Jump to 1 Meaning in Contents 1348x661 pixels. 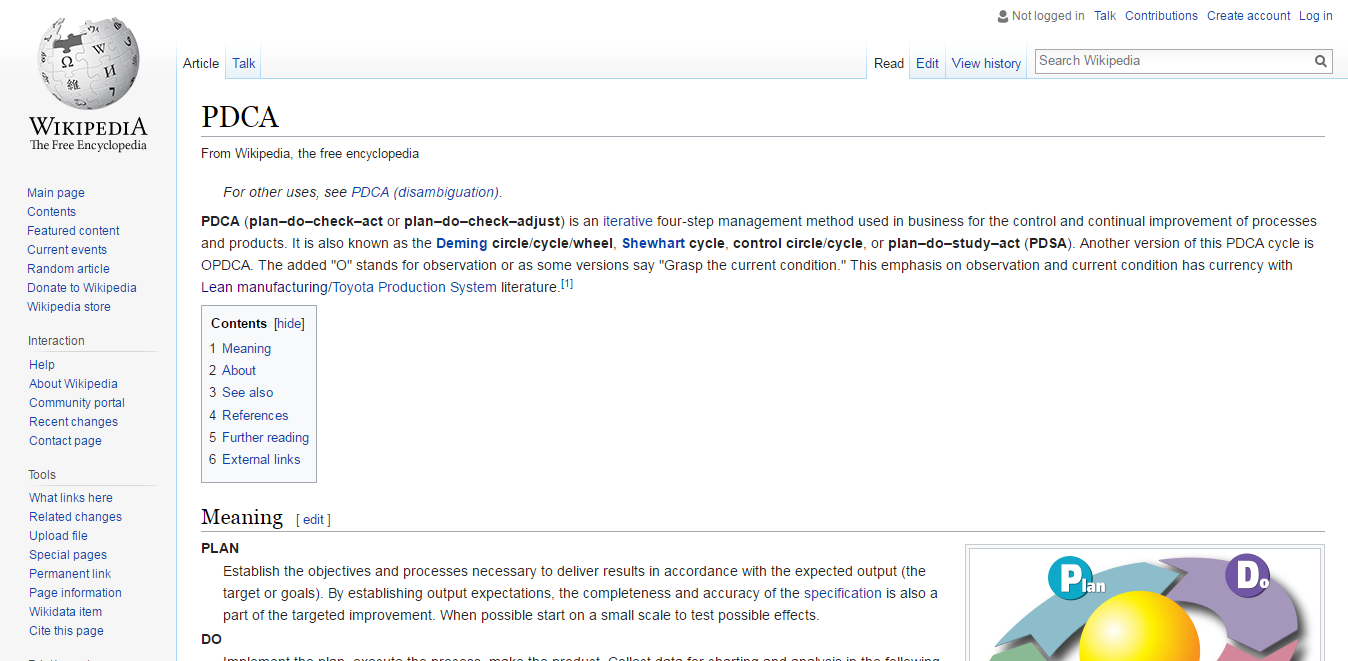(240, 349)
